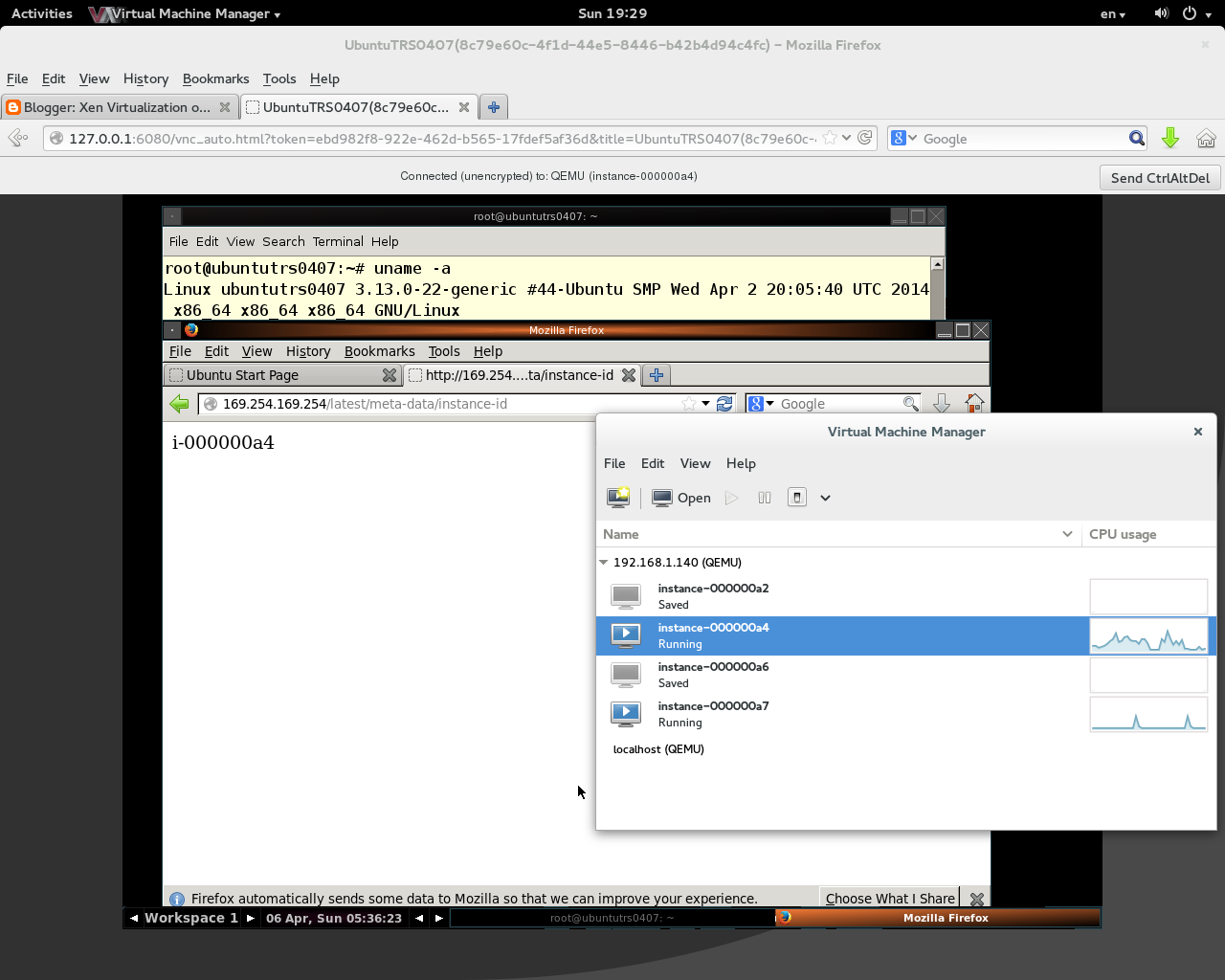Open the en keyboard layout menu in top bar
Screen dimensions: 1225x980
tap(1113, 13)
